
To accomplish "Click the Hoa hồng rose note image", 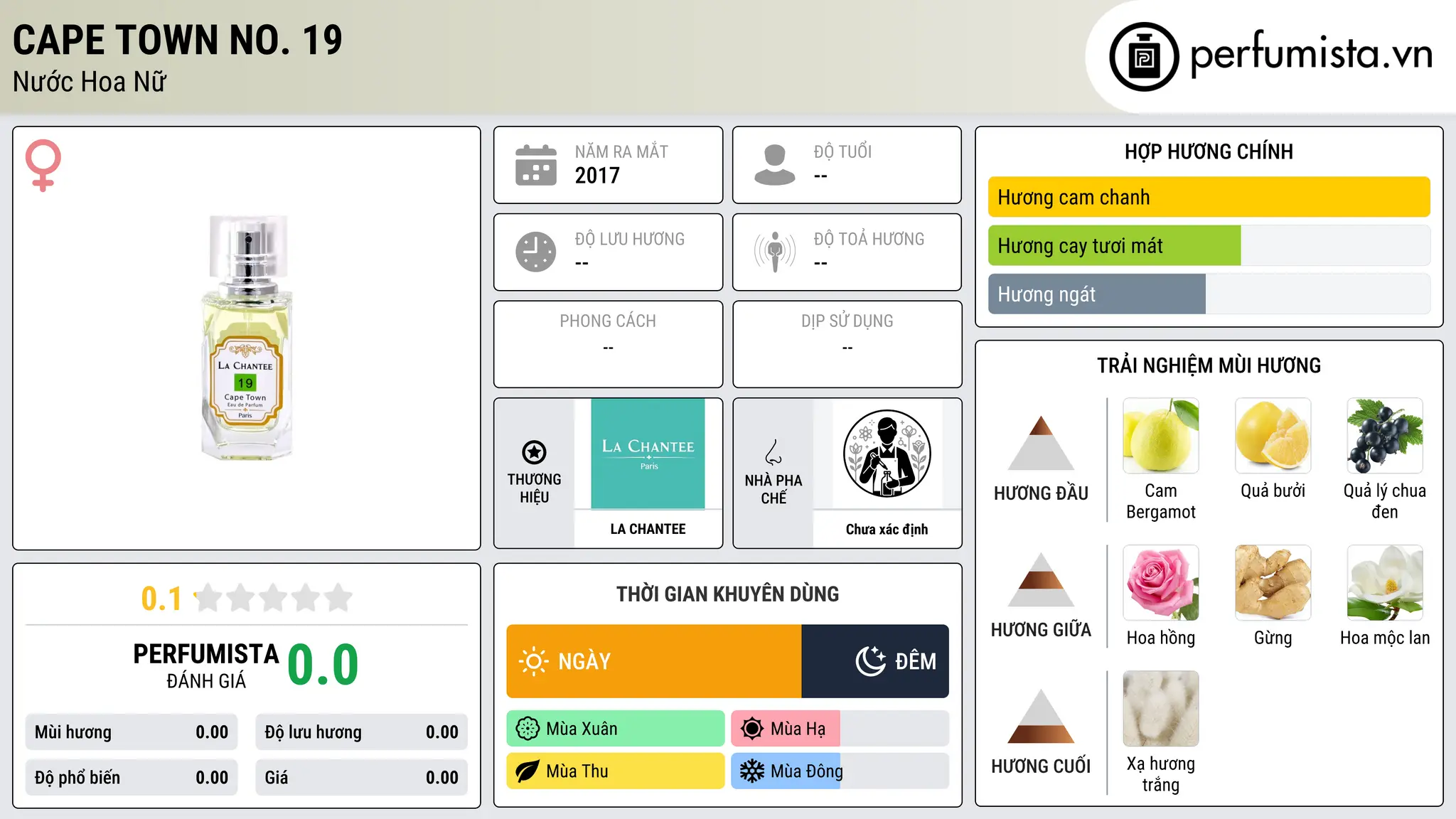I will point(1161,583).
